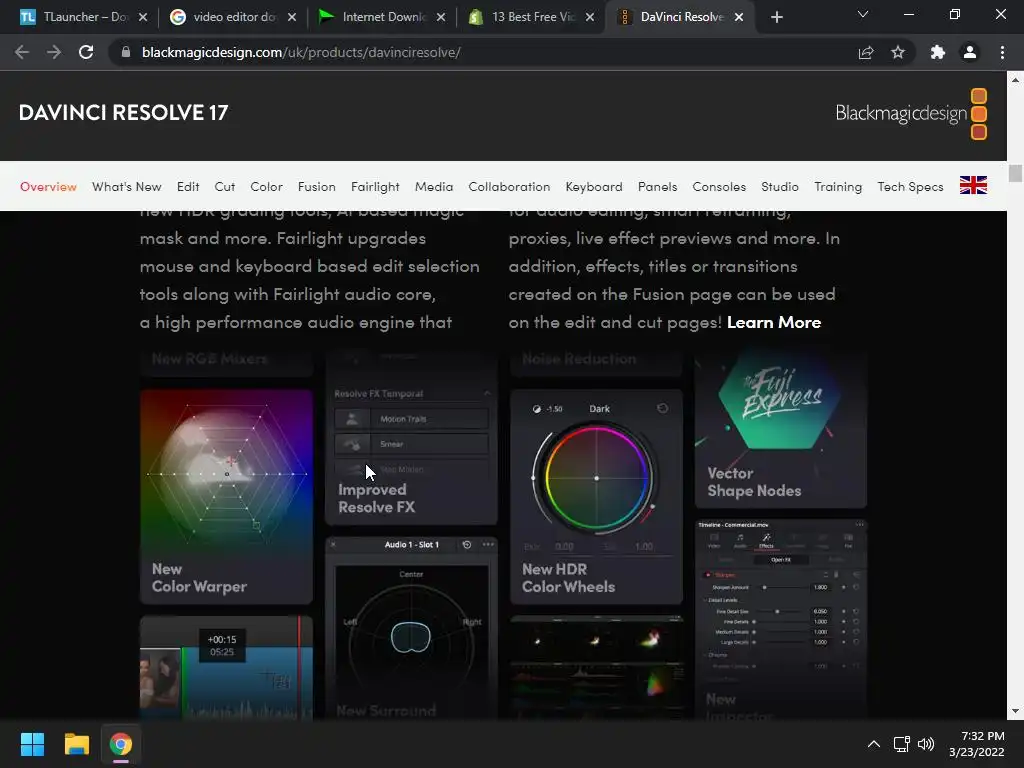This screenshot has width=1024, height=768.
Task: Open the clock and date panel
Action: [x=977, y=744]
